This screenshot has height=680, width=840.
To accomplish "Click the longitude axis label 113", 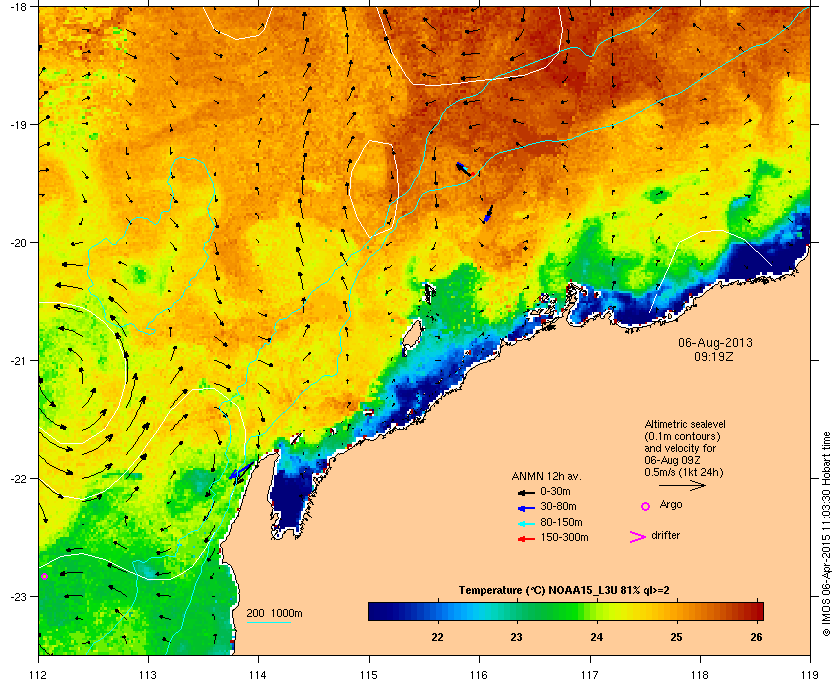I will coord(148,674).
